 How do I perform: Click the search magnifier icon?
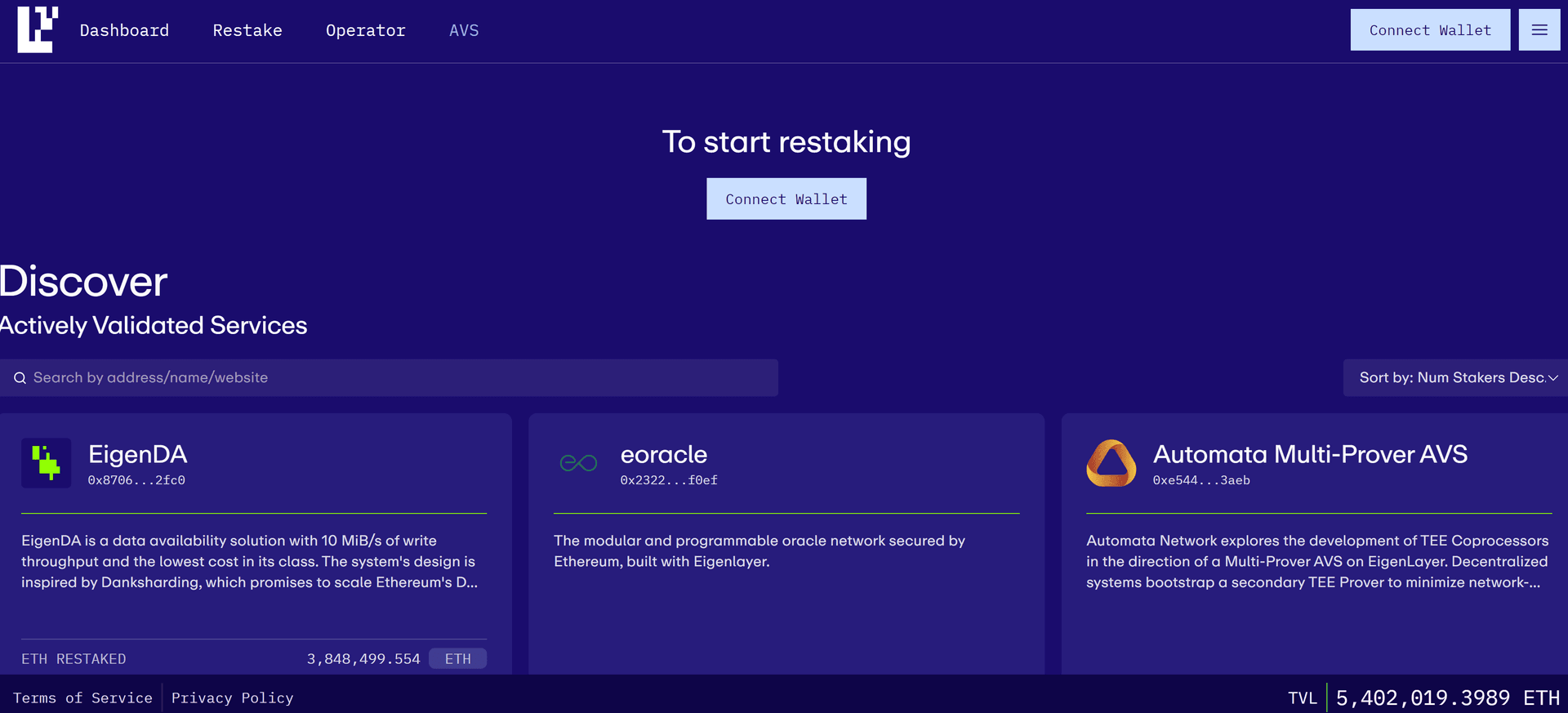coord(20,378)
